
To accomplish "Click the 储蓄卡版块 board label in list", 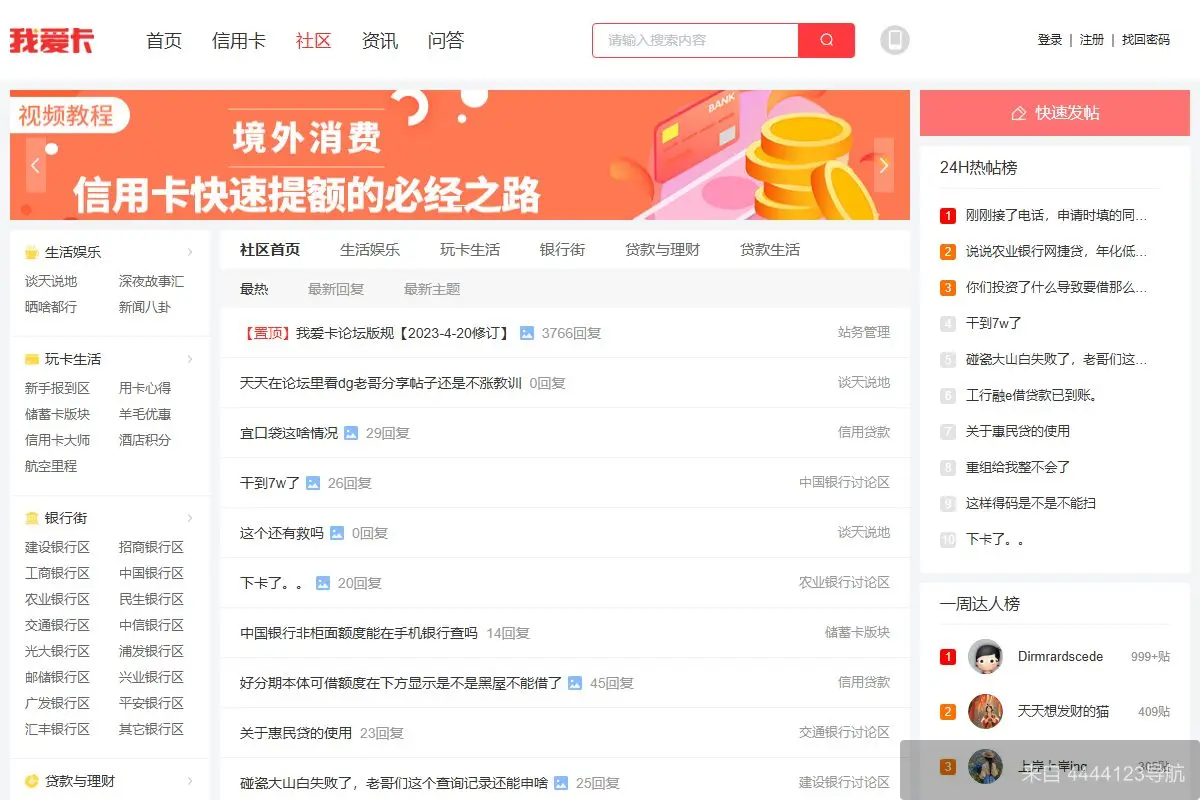I will tap(857, 632).
